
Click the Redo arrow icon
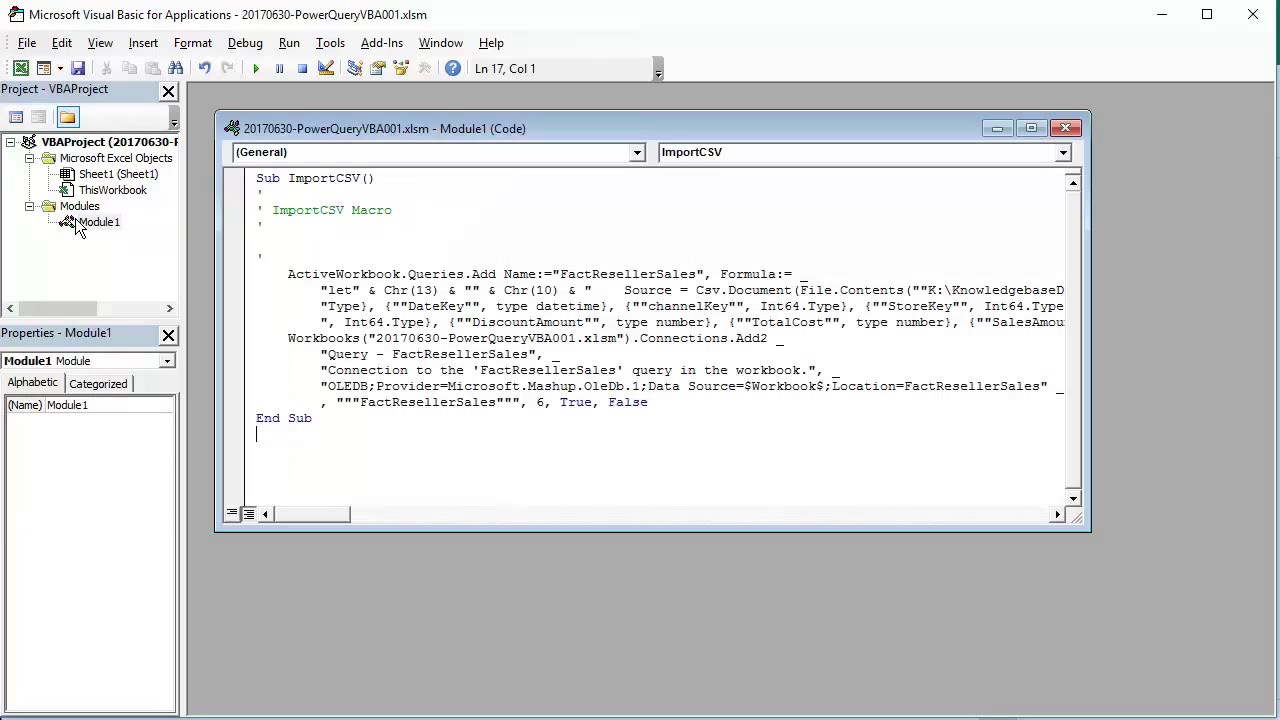pyautogui.click(x=227, y=68)
